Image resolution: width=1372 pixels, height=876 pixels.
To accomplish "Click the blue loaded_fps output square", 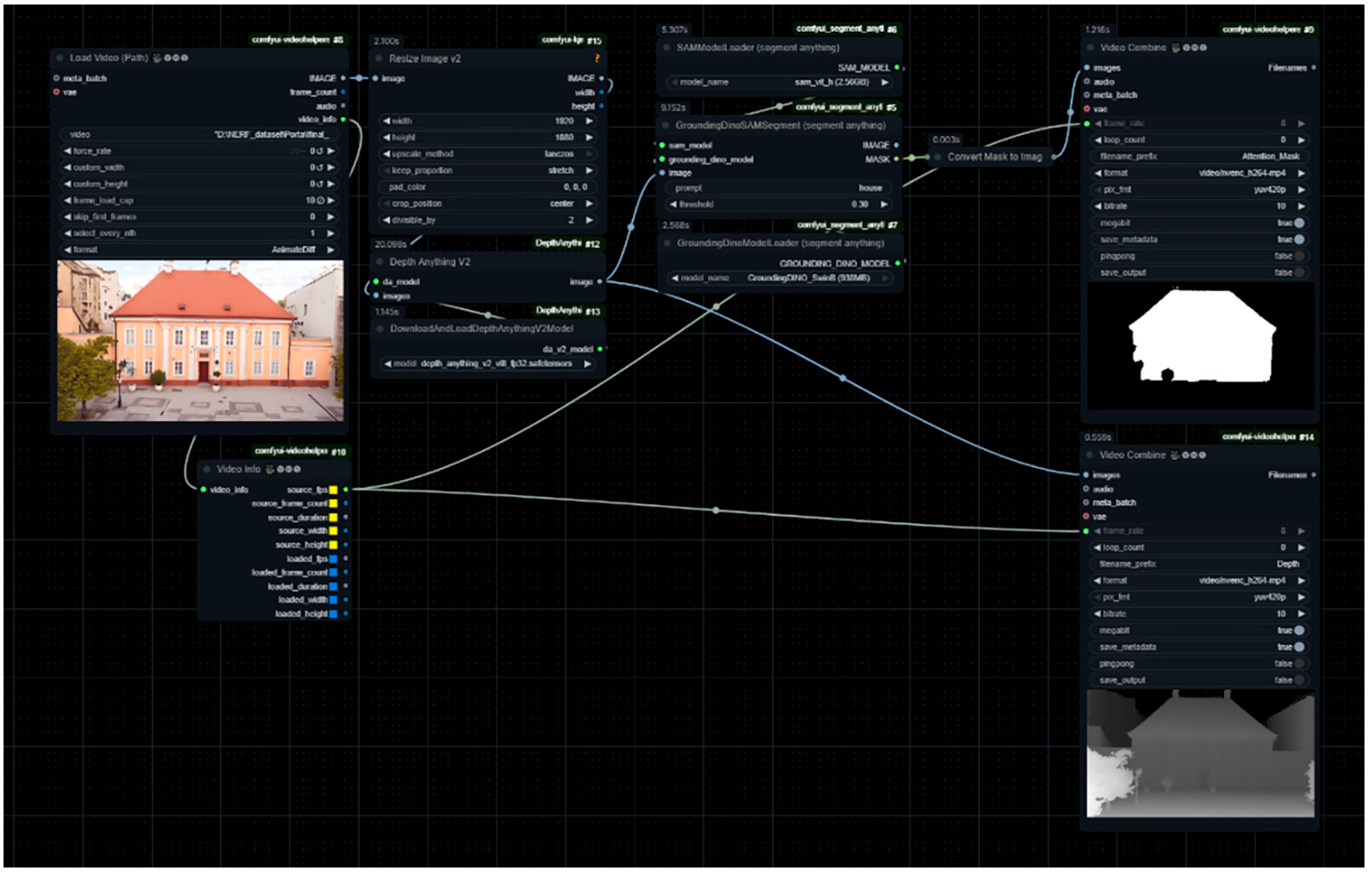I will [333, 559].
